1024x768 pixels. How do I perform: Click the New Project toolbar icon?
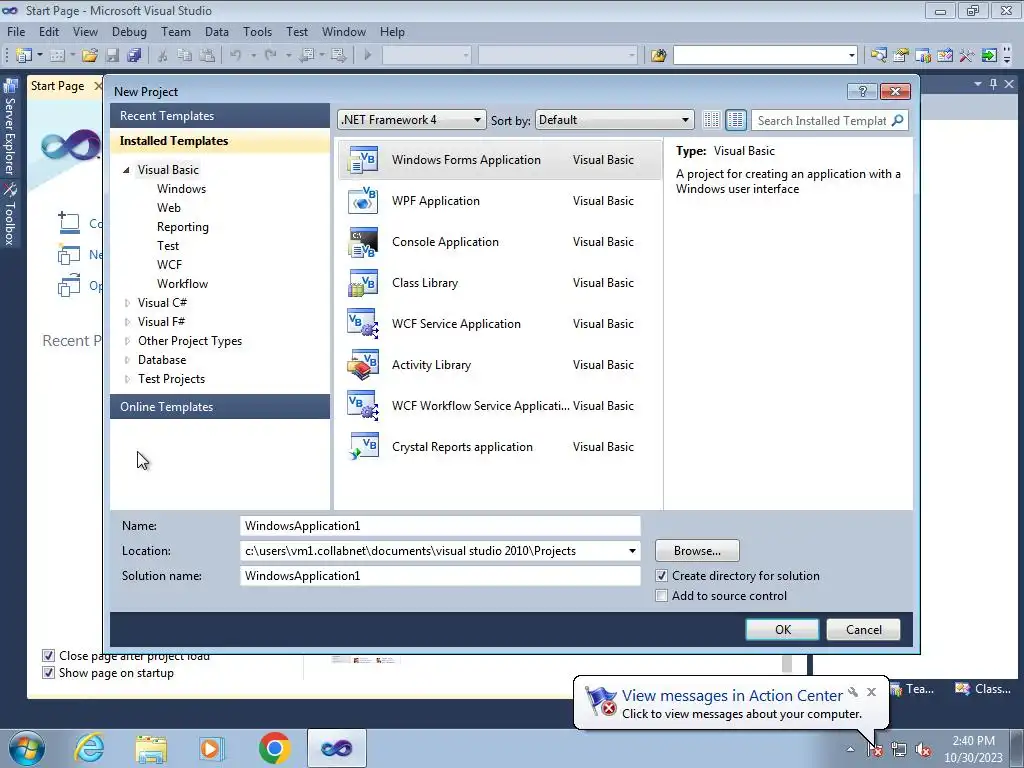[24, 56]
